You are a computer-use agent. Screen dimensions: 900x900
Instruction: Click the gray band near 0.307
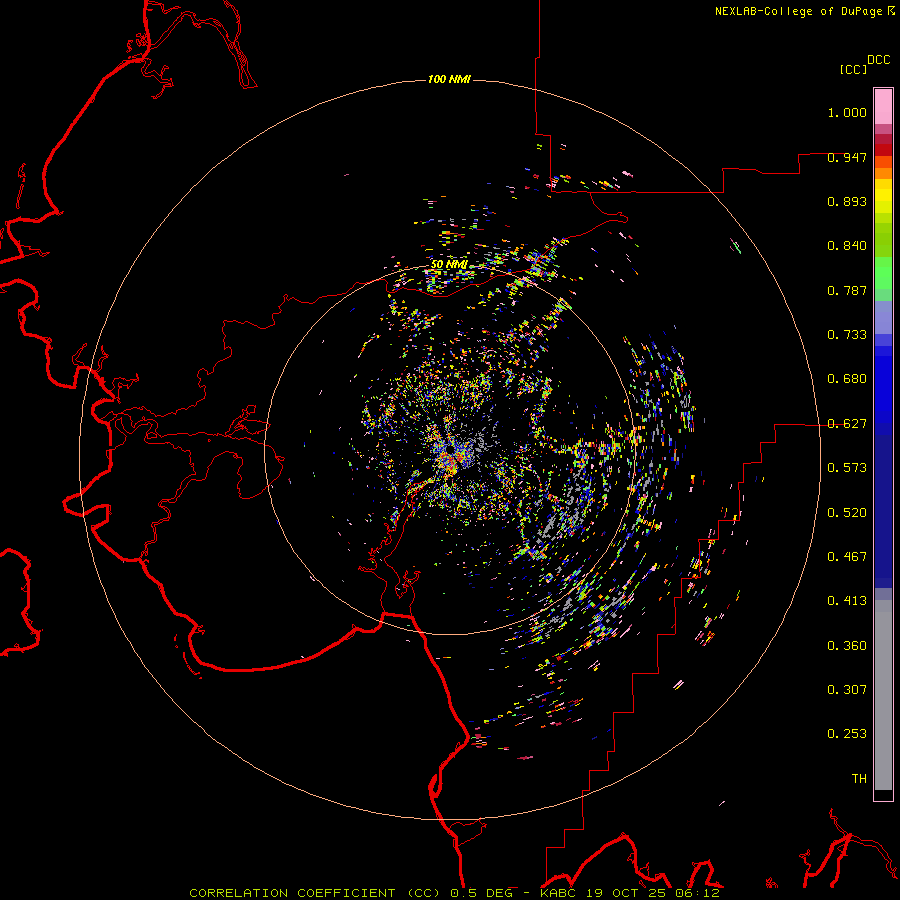pos(883,695)
